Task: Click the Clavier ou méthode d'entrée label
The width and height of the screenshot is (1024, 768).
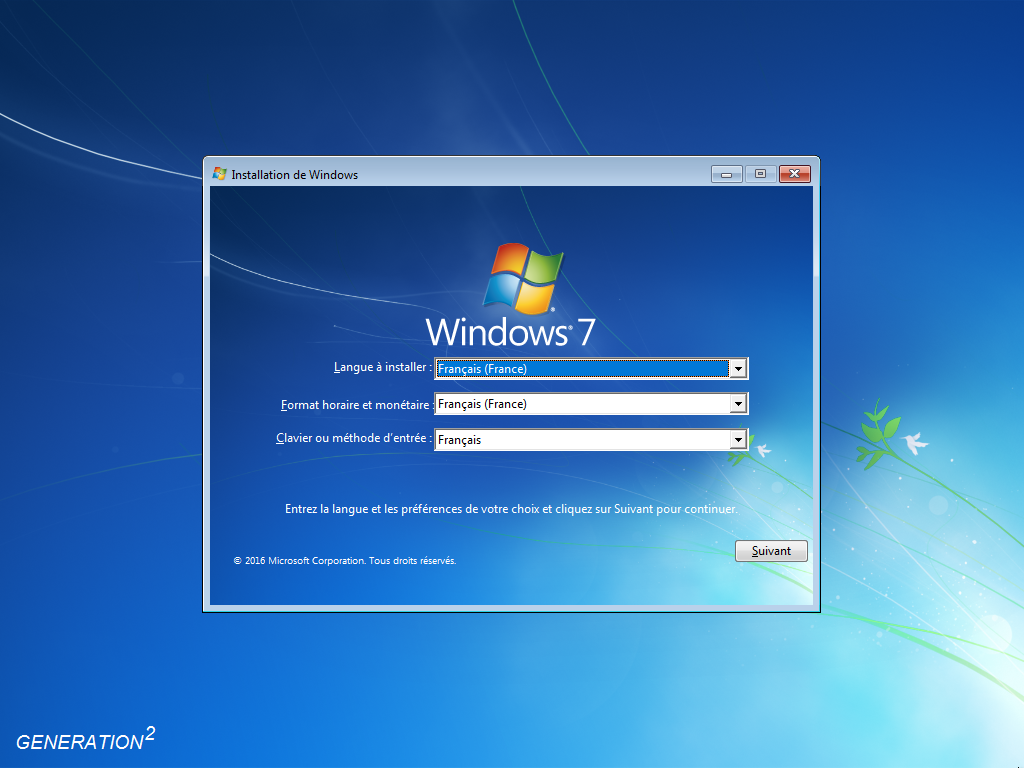Action: point(354,438)
